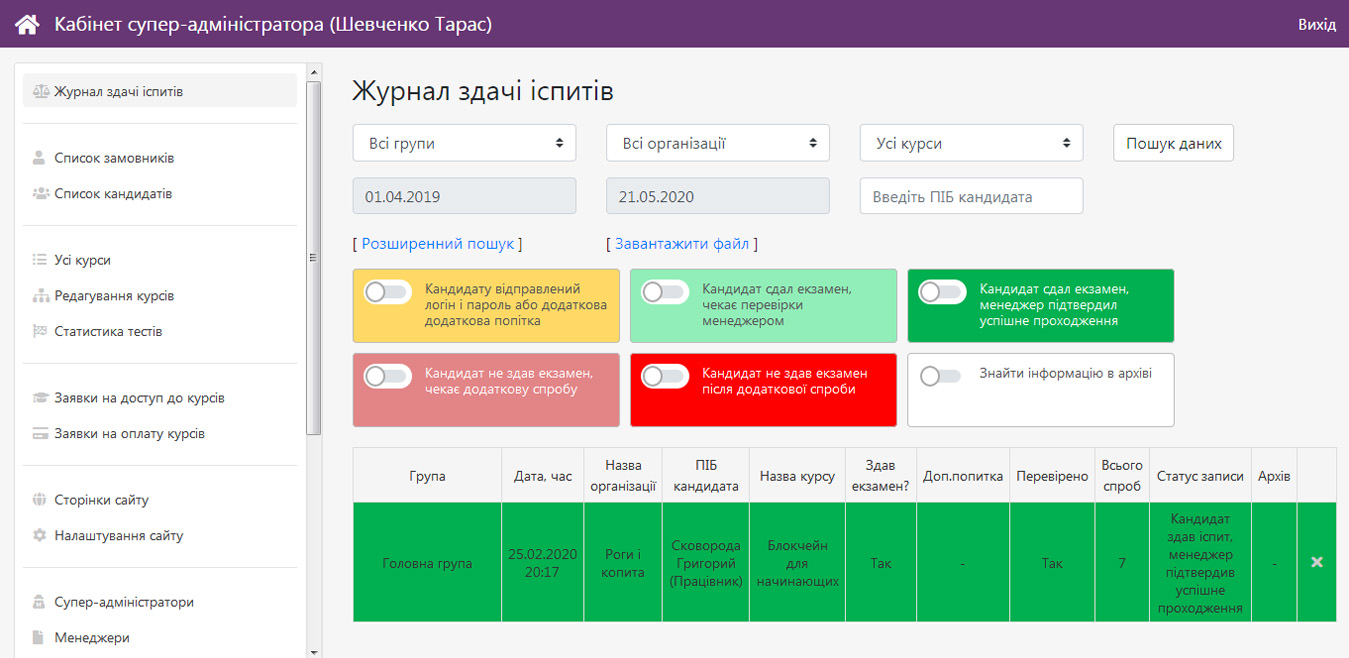Click the candidate name input field

click(x=971, y=196)
